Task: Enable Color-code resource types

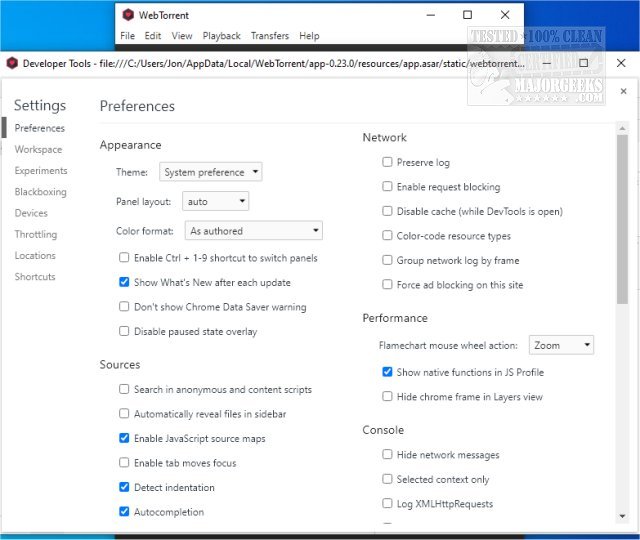Action: pyautogui.click(x=387, y=236)
